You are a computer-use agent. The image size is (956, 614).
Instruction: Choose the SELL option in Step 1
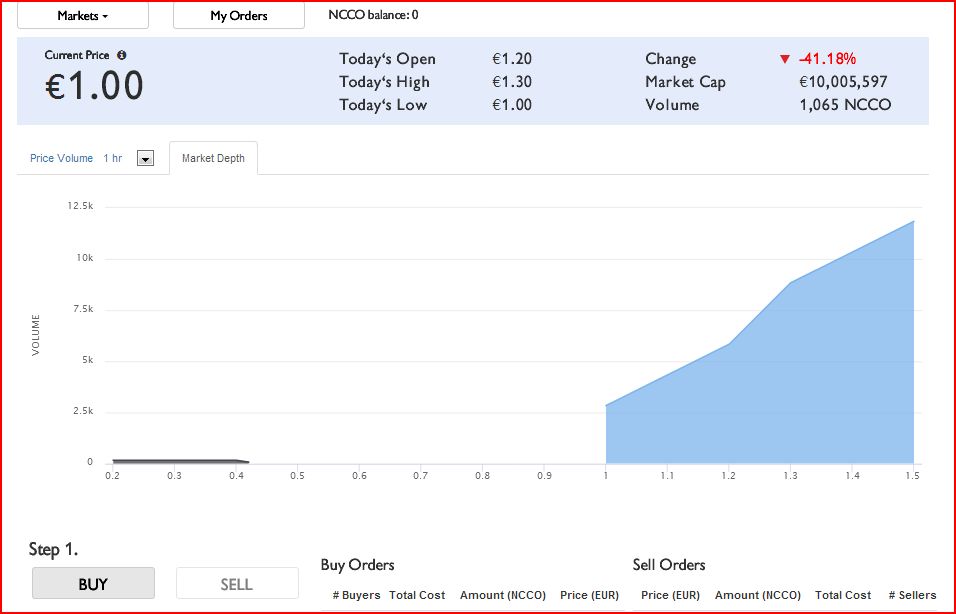point(237,584)
